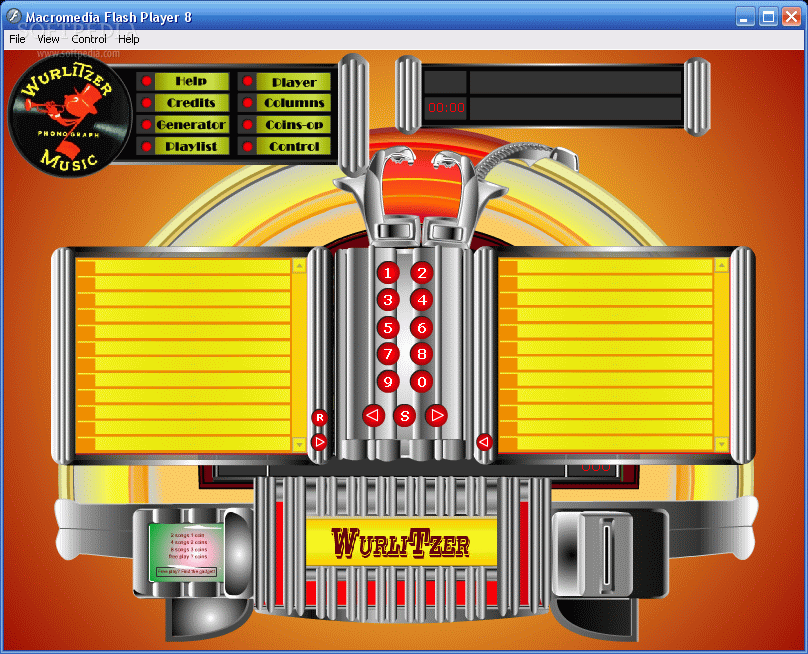808x654 pixels.
Task: Click the number 6 selection button
Action: tap(422, 327)
